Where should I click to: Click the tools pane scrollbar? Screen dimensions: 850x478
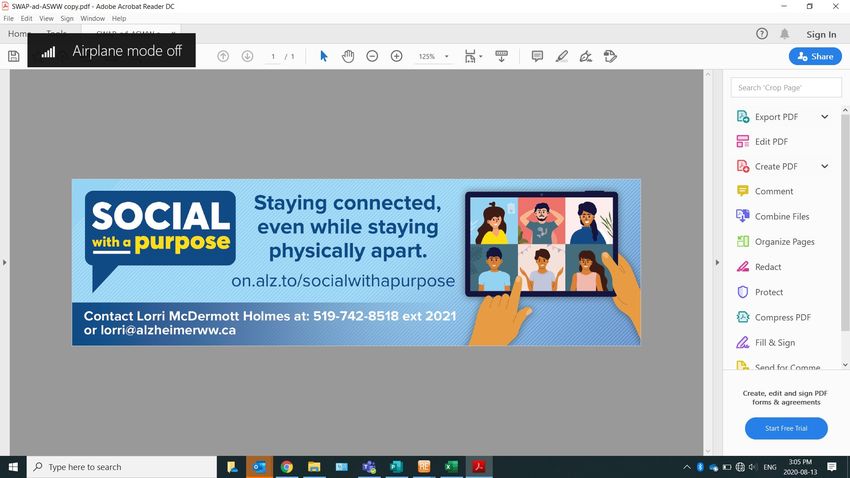coord(845,222)
